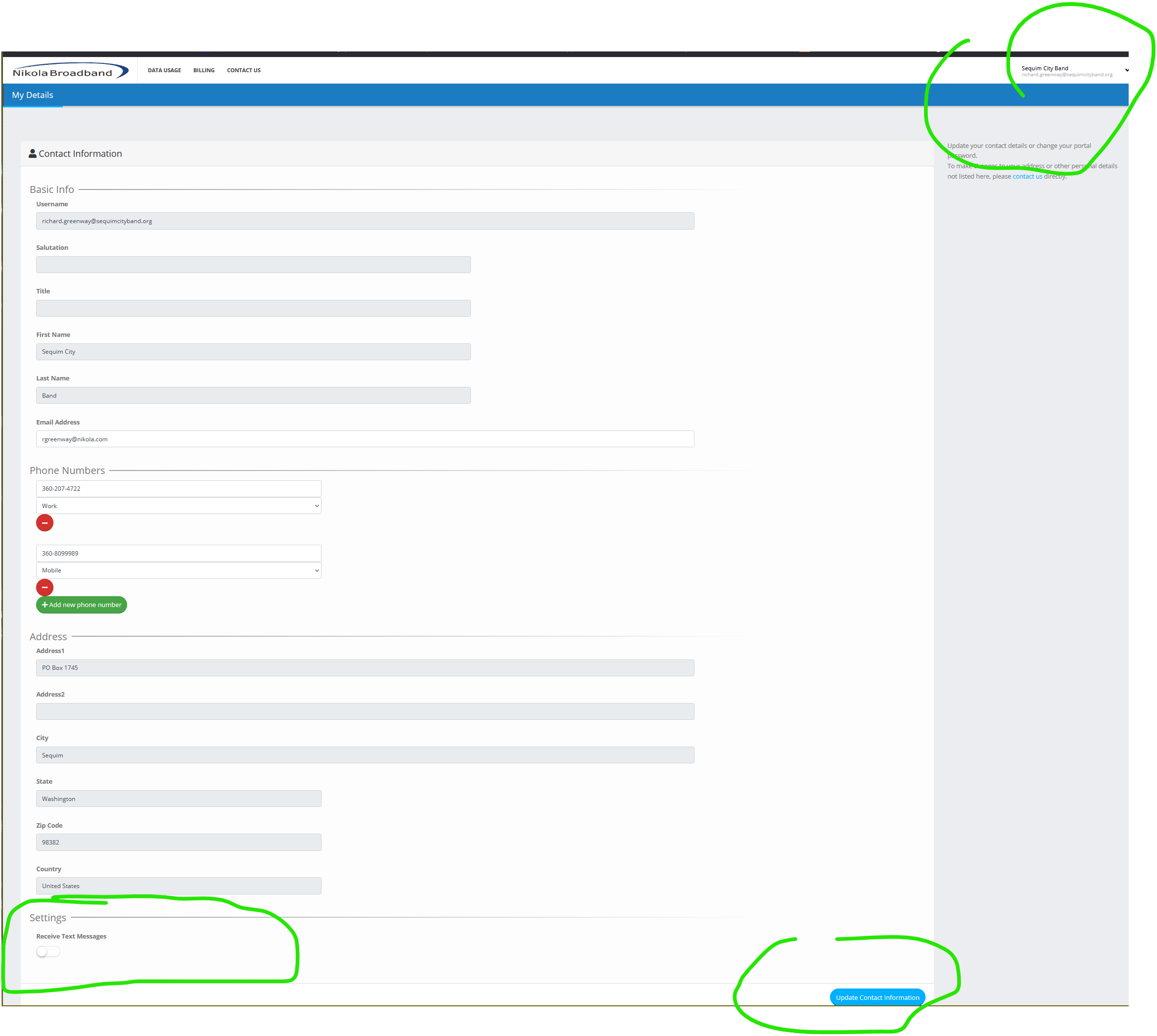Click the Salutation field
This screenshot has height=1036, width=1157.
point(253,265)
